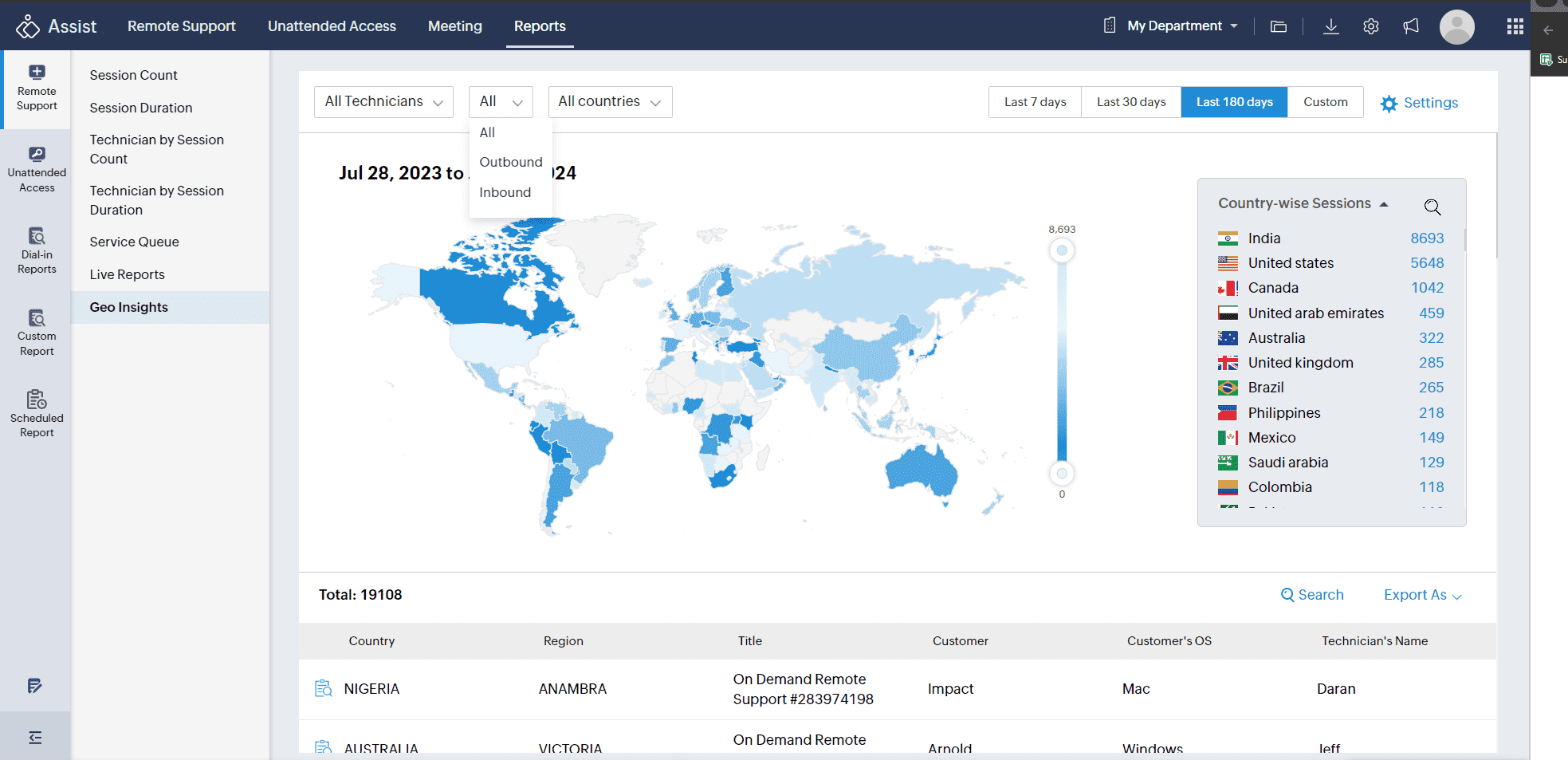Open Unattended Access sidebar icon
Image resolution: width=1568 pixels, height=760 pixels.
click(x=37, y=169)
